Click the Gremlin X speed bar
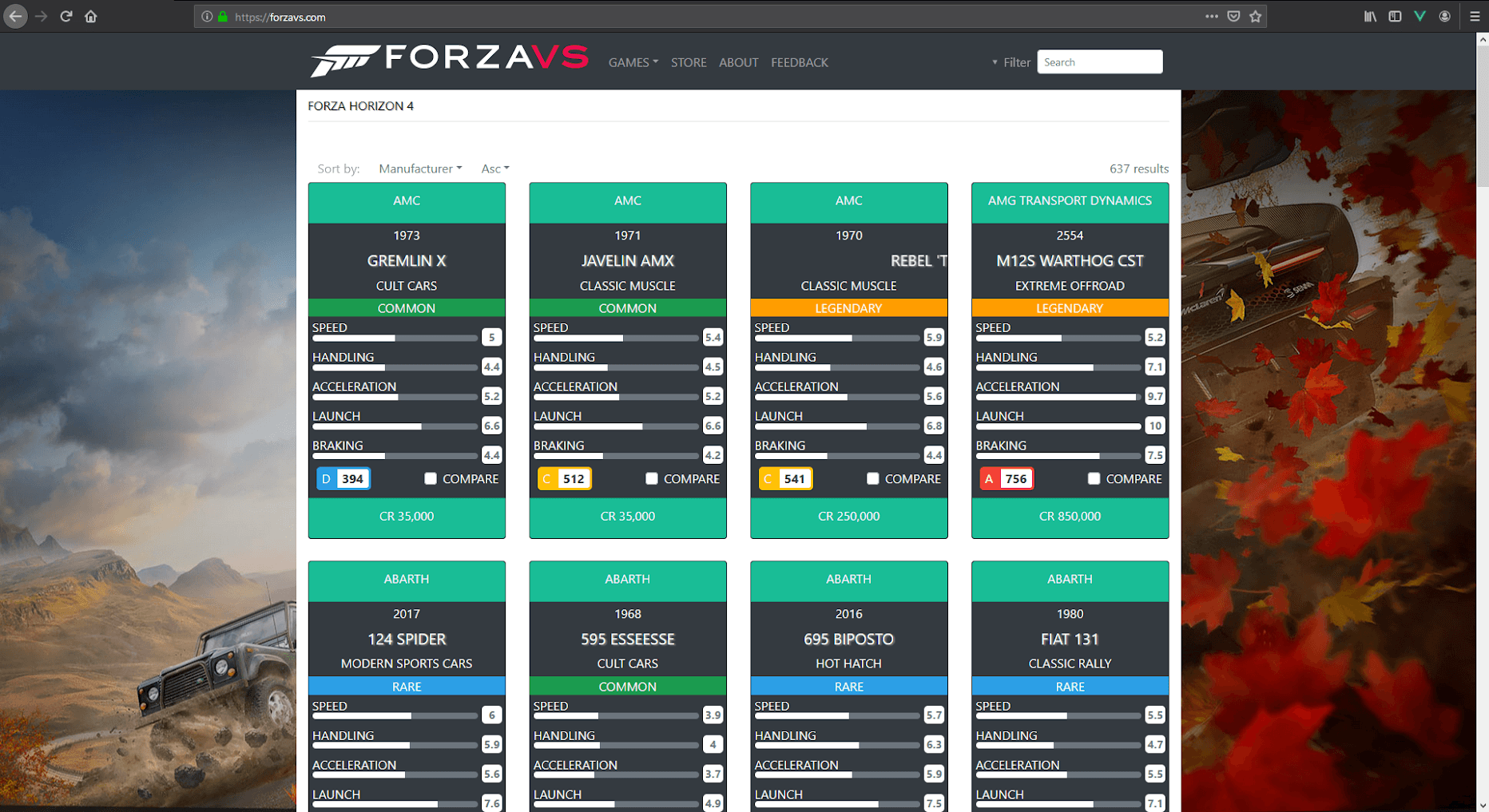The width and height of the screenshot is (1489, 812). 395,339
